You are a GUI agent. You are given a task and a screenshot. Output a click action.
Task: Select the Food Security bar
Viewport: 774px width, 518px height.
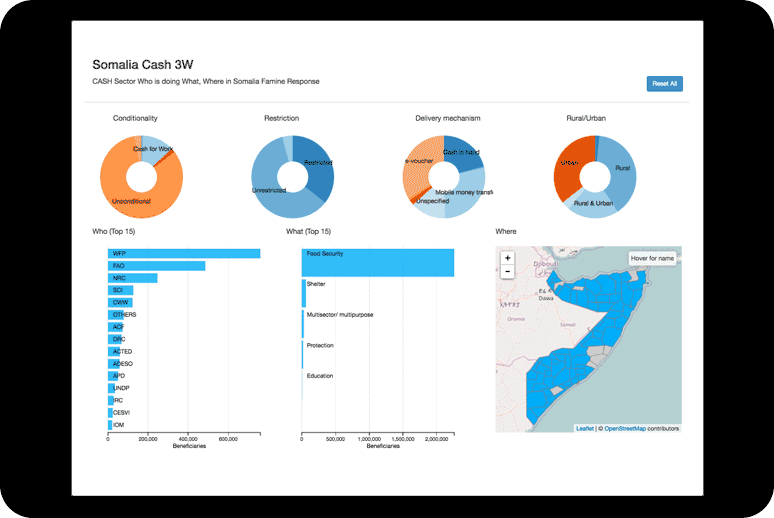coord(378,263)
